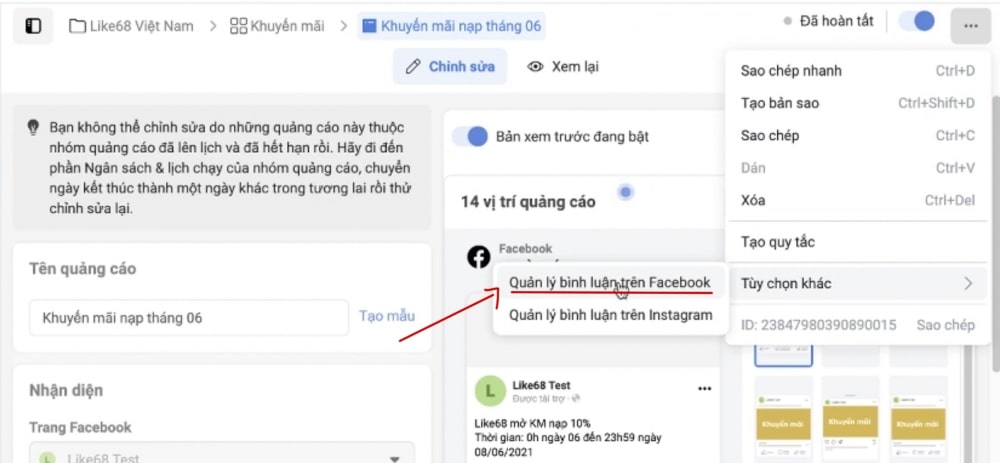
Task: Choose Tạo bản sao from menu
Action: tap(857, 103)
